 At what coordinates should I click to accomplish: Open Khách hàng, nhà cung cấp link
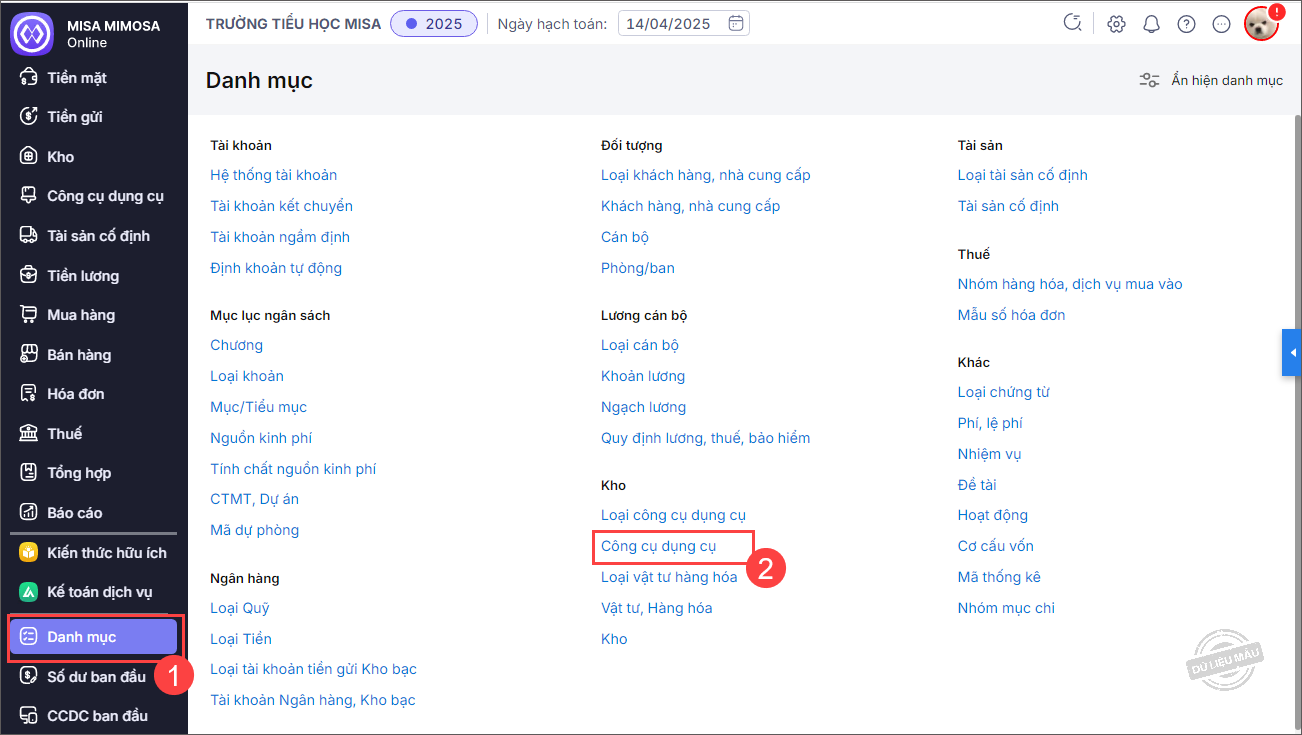coord(690,206)
